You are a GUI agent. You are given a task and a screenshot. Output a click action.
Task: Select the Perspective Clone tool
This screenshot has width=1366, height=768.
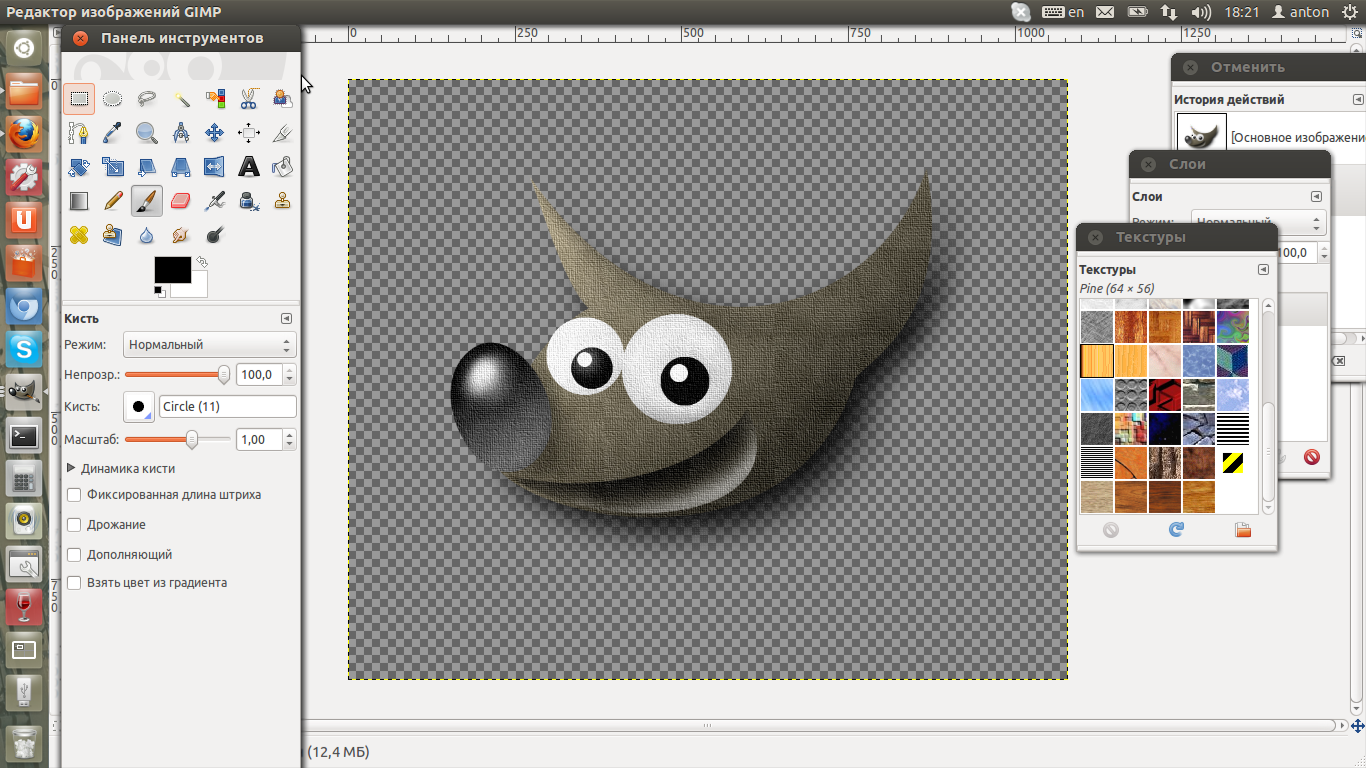click(113, 235)
